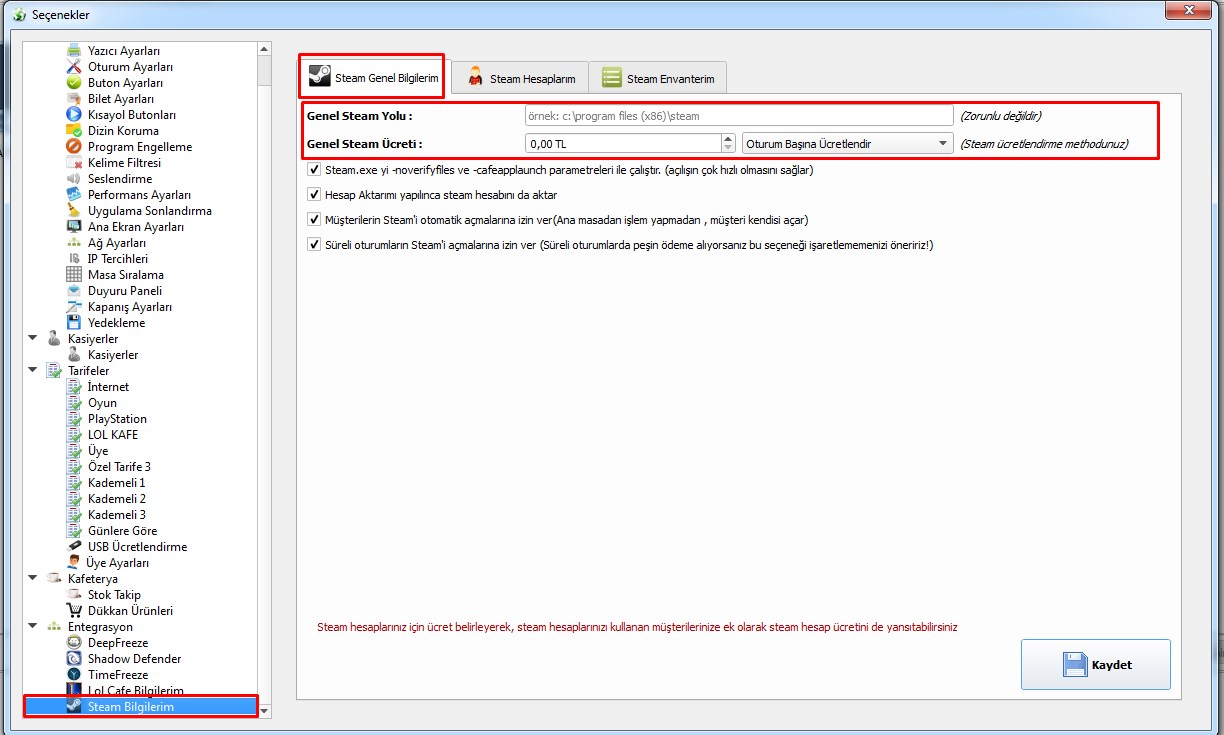Click the Program Engelleme block icon
The image size is (1224, 735).
74,147
